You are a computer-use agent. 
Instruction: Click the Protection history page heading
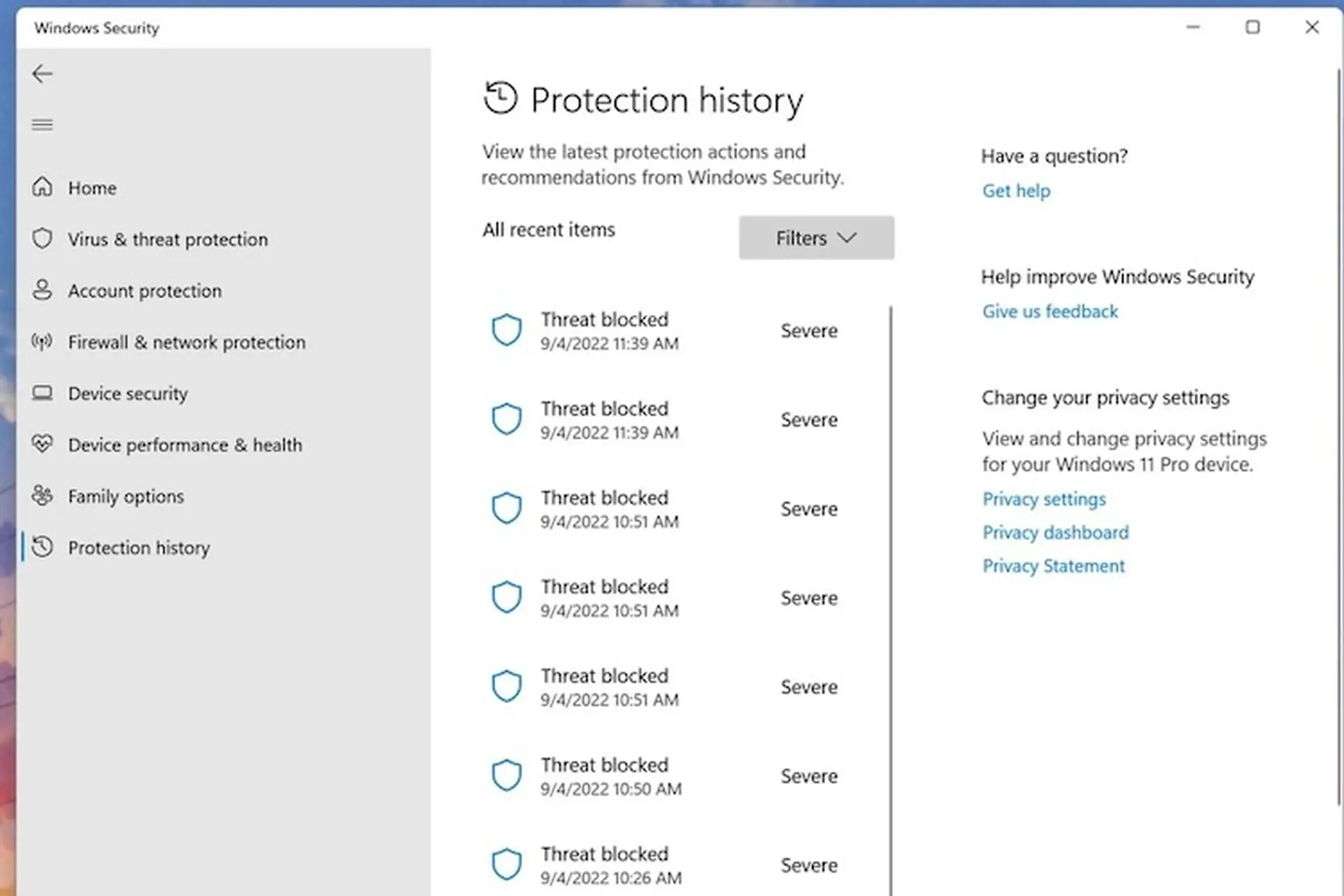point(666,100)
